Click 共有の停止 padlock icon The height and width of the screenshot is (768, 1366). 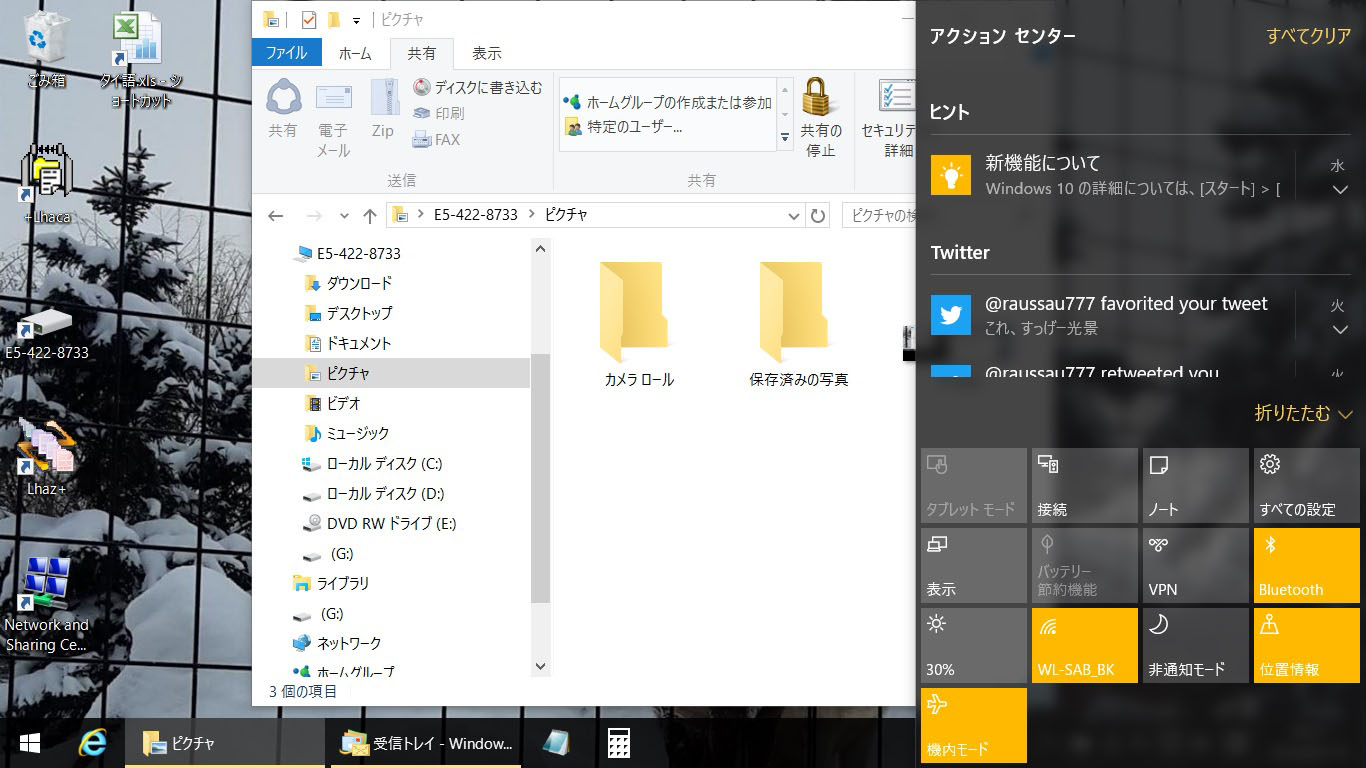821,118
